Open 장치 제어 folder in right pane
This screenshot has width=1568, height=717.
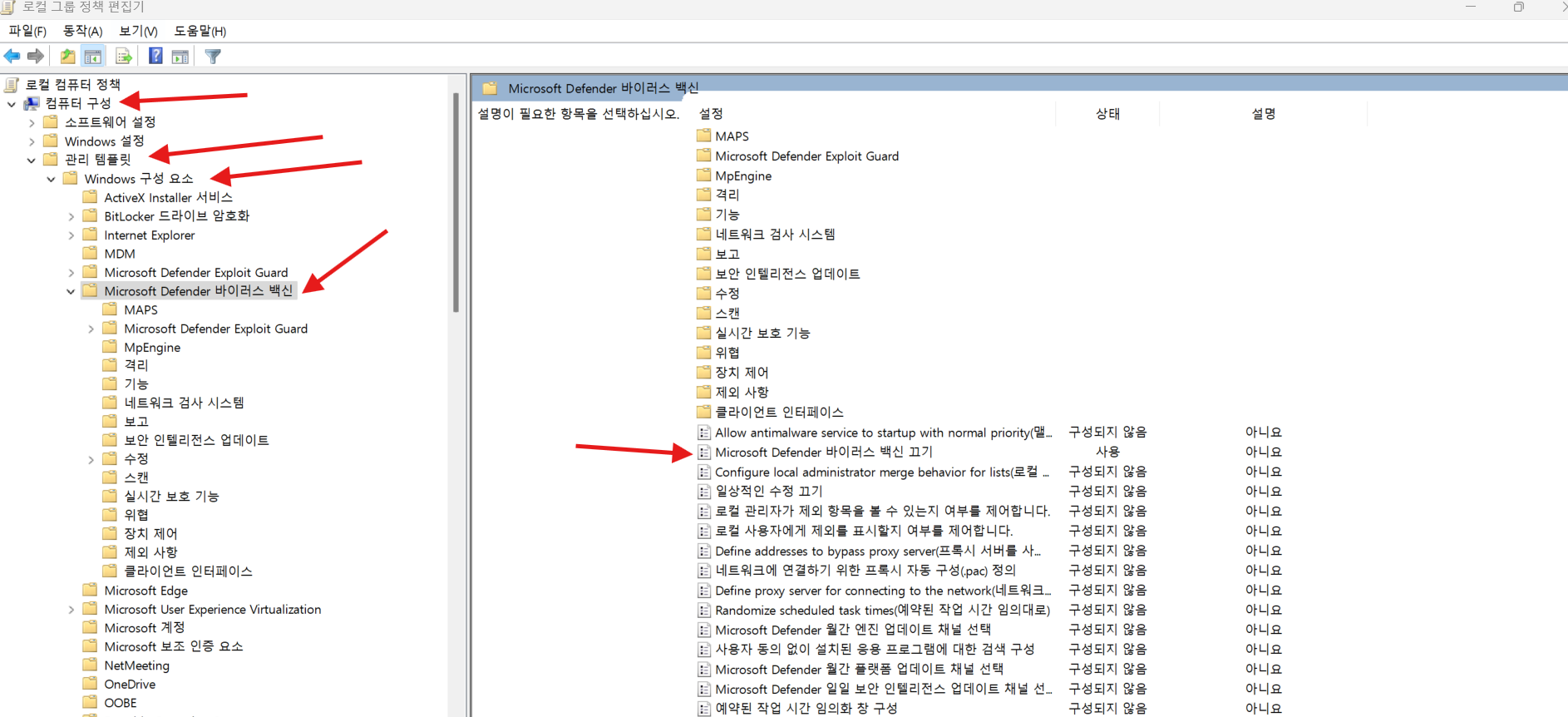coord(742,373)
